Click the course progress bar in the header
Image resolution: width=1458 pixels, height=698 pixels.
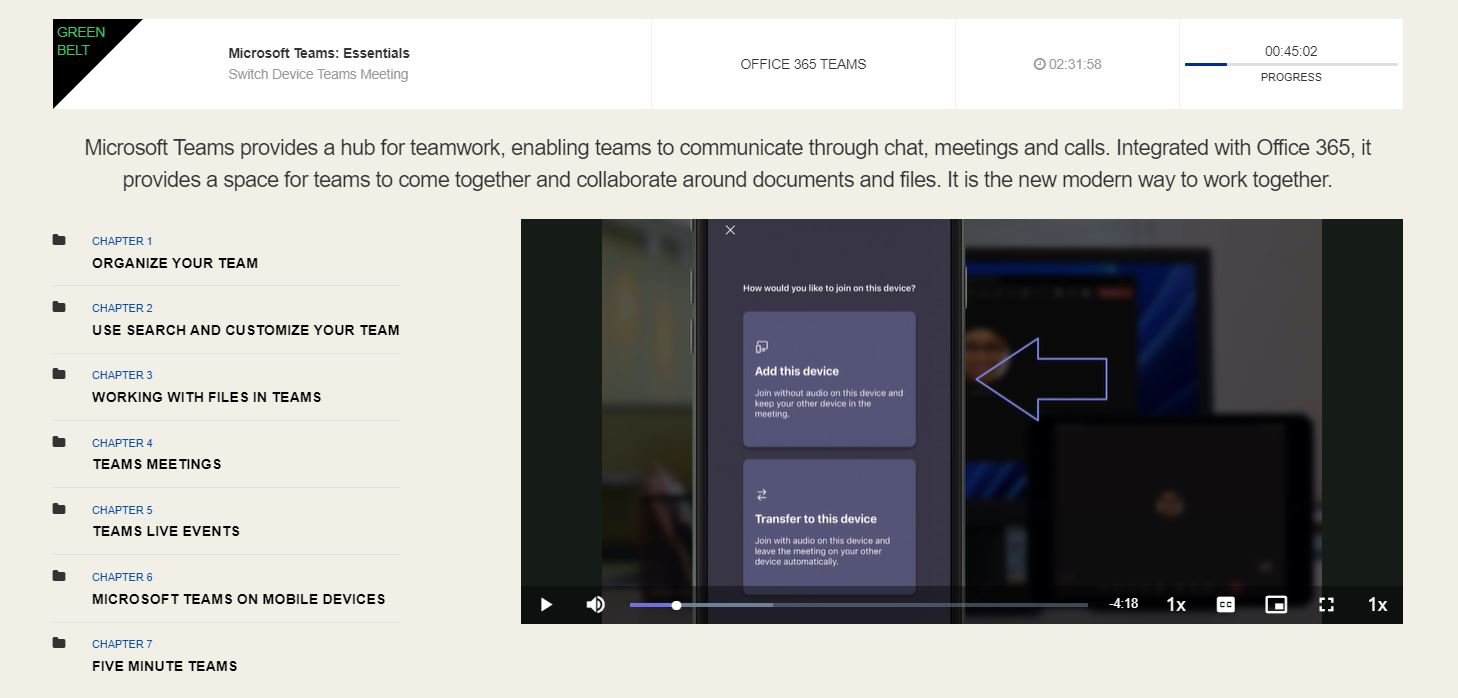(1291, 64)
